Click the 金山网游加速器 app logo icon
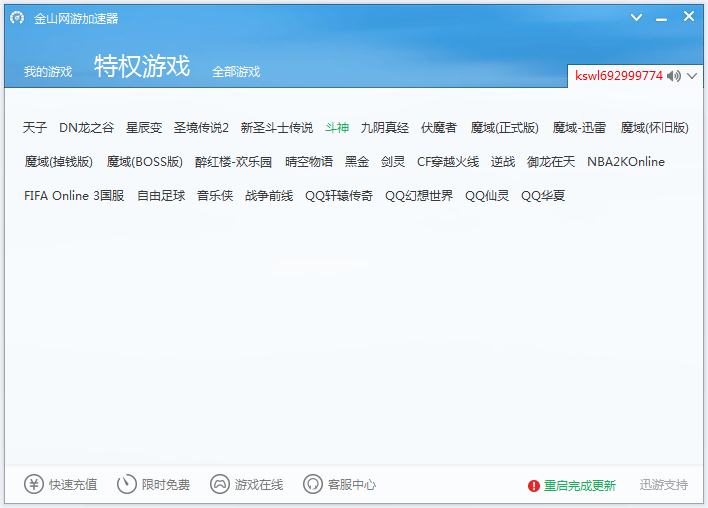Screen dimensions: 708x508 point(17,18)
